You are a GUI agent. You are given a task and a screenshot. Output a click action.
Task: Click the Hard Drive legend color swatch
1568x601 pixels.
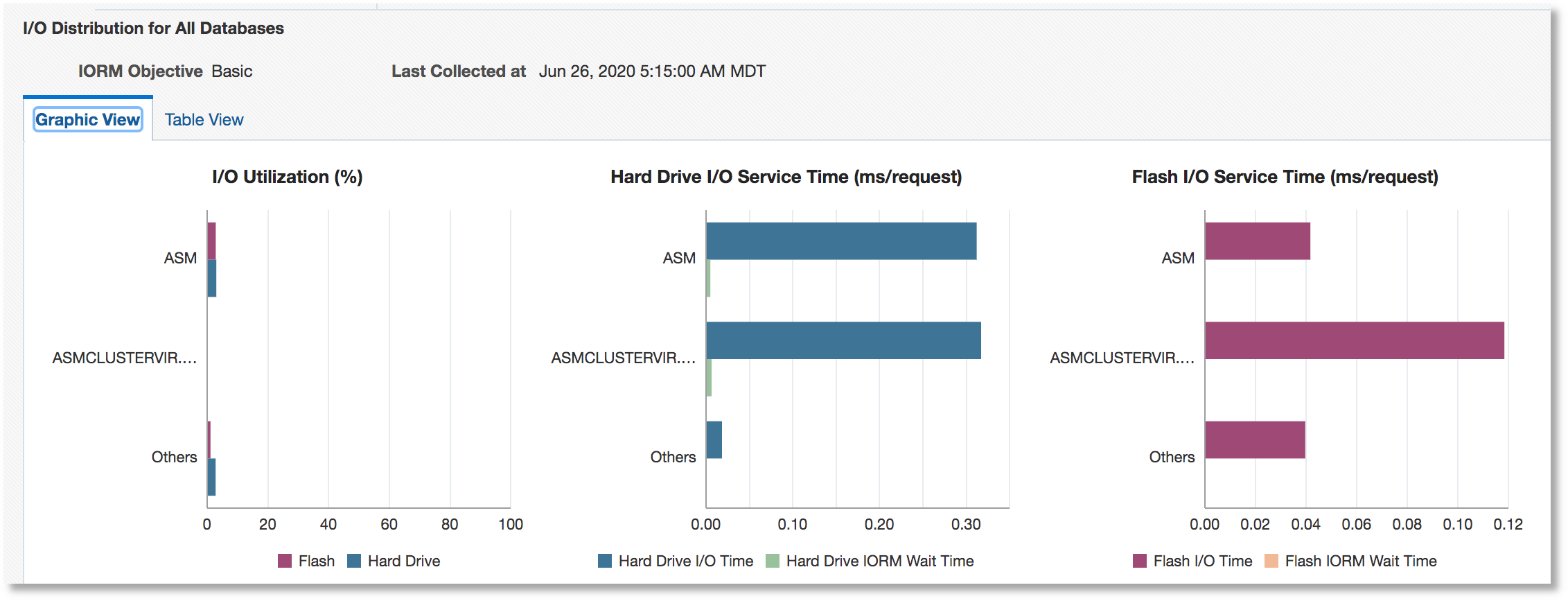pos(354,561)
